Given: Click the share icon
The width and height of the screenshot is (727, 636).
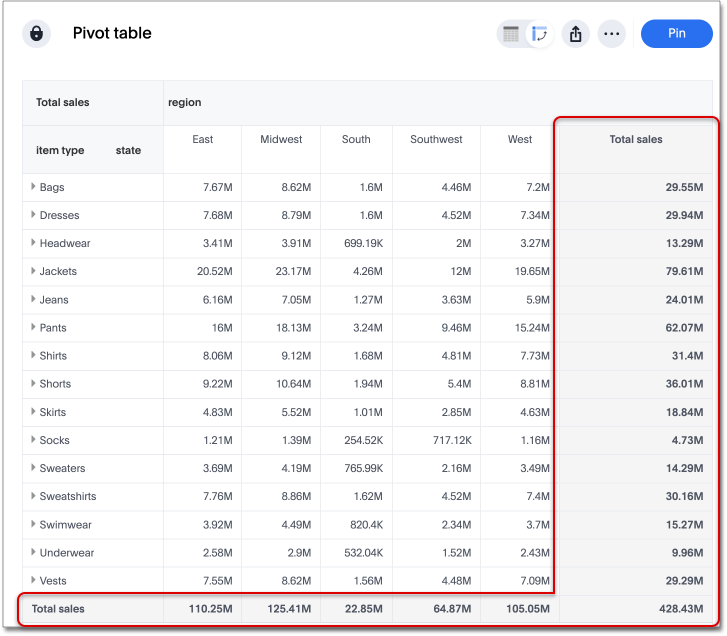Looking at the screenshot, I should pos(575,34).
